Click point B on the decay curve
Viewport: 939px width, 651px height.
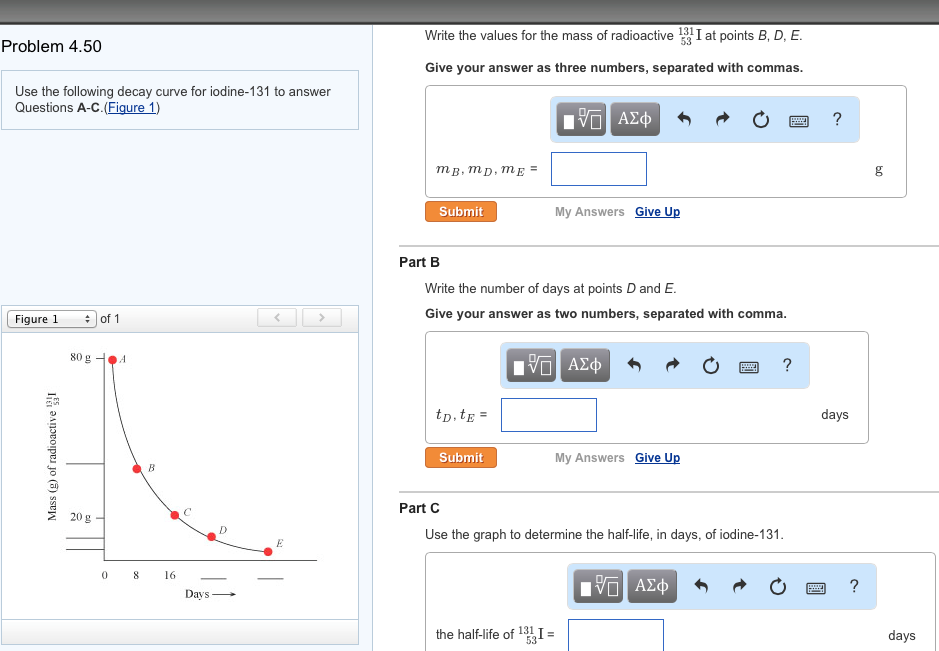pyautogui.click(x=137, y=469)
